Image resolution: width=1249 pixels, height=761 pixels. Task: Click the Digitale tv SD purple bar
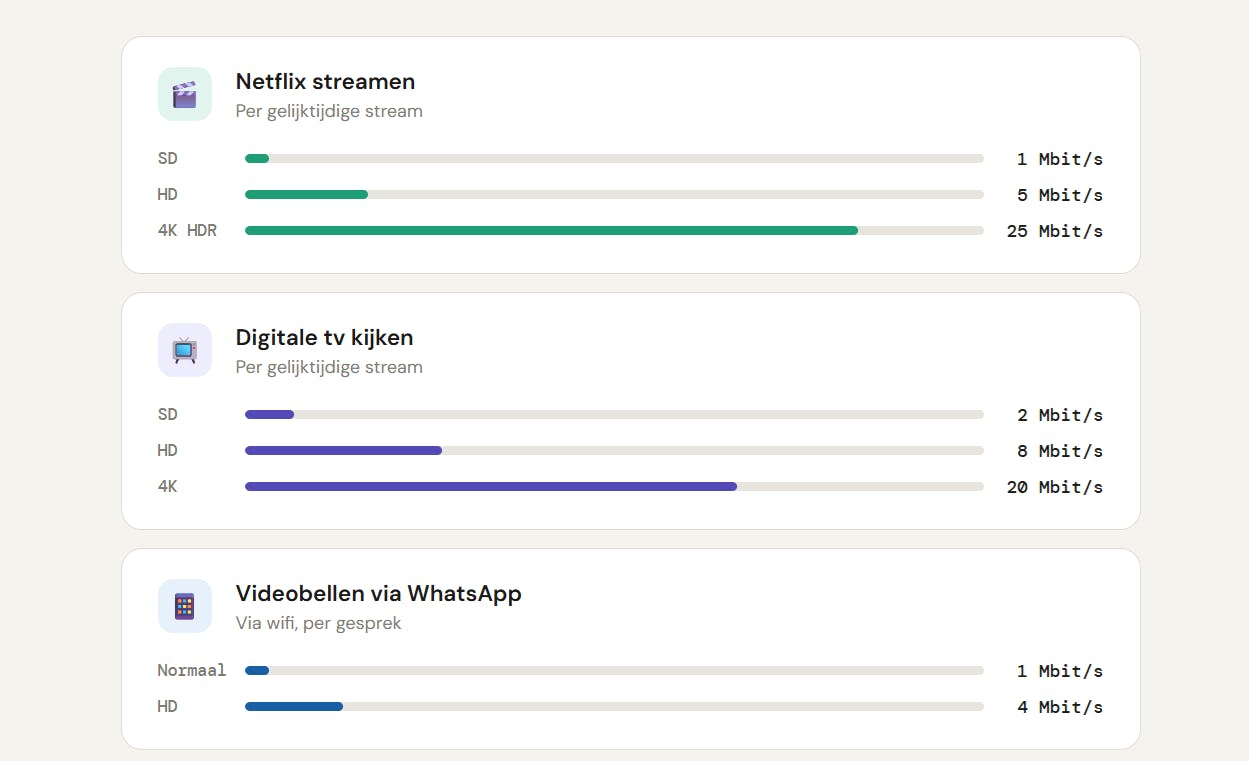(x=270, y=415)
